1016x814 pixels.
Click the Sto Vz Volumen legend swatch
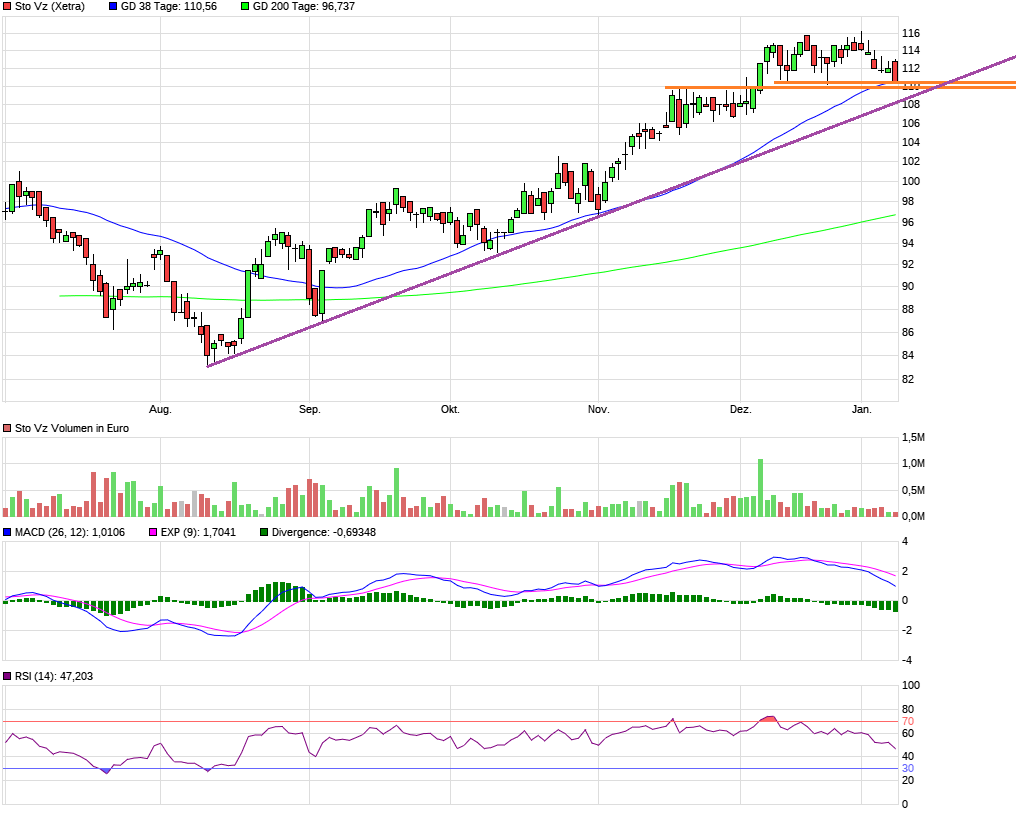(8, 428)
